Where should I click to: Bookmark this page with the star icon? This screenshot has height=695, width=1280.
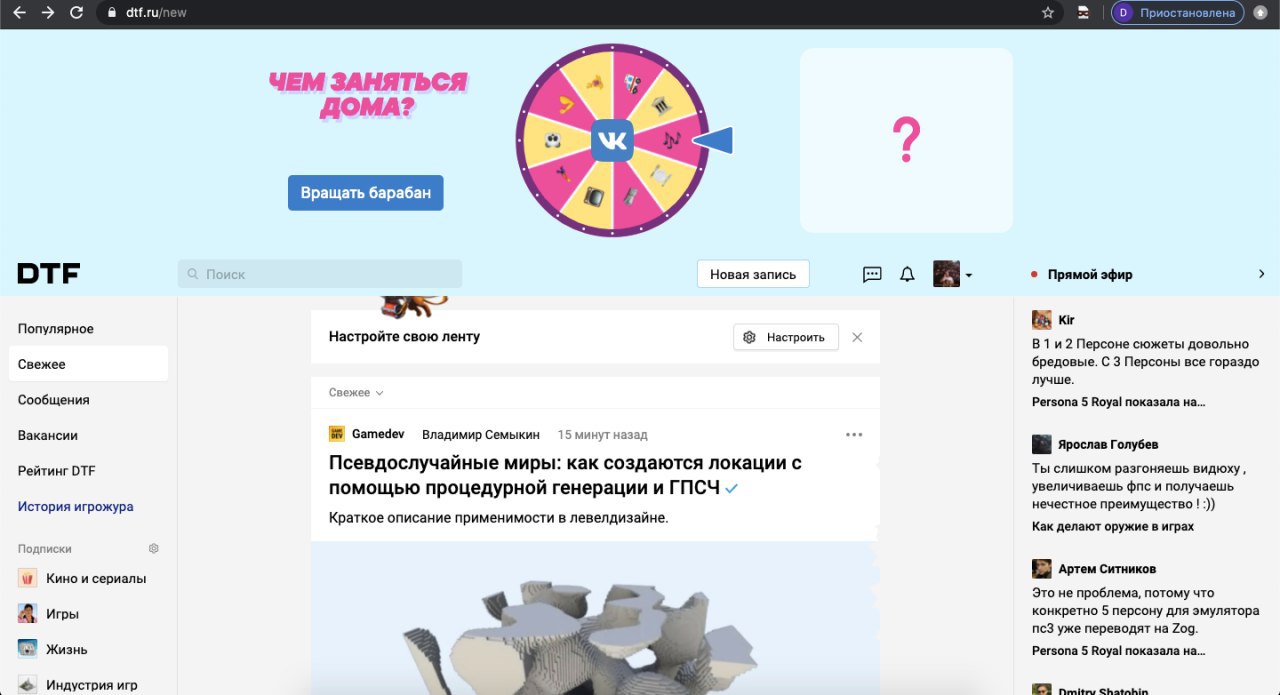pyautogui.click(x=1048, y=13)
